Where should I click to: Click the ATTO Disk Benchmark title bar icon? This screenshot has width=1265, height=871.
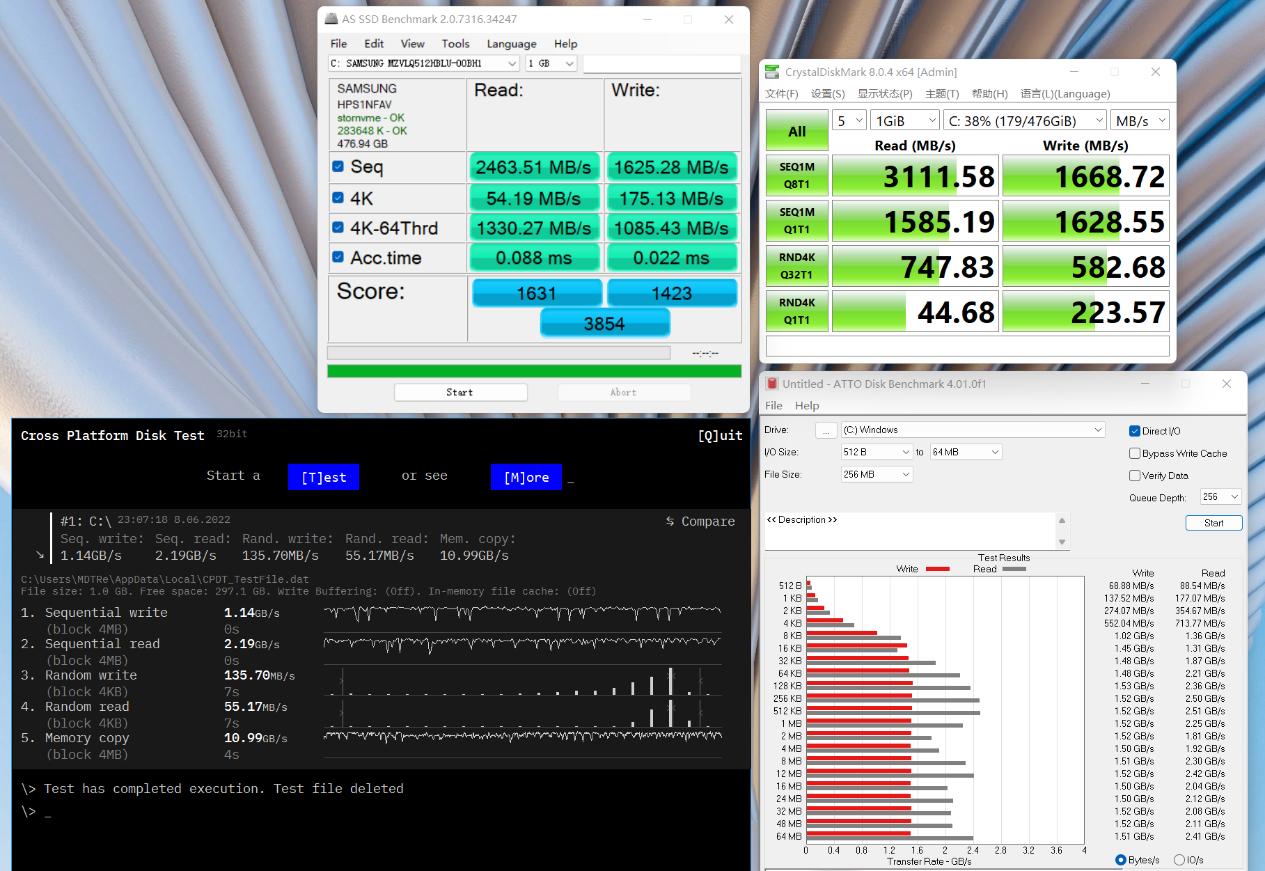click(771, 384)
